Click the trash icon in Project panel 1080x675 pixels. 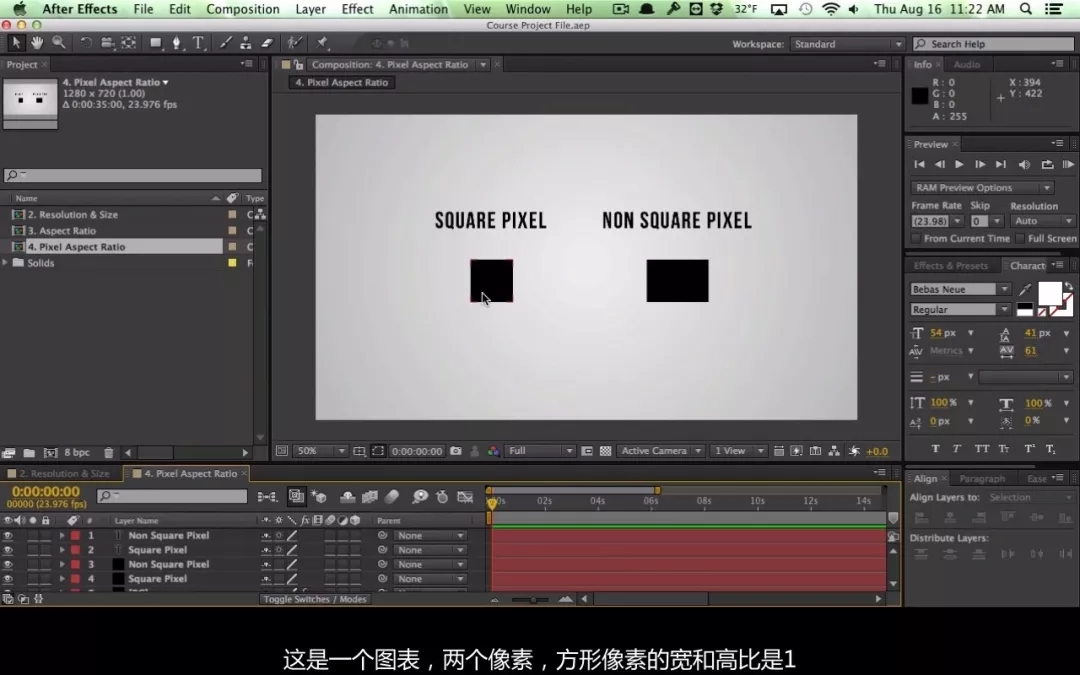coord(108,453)
